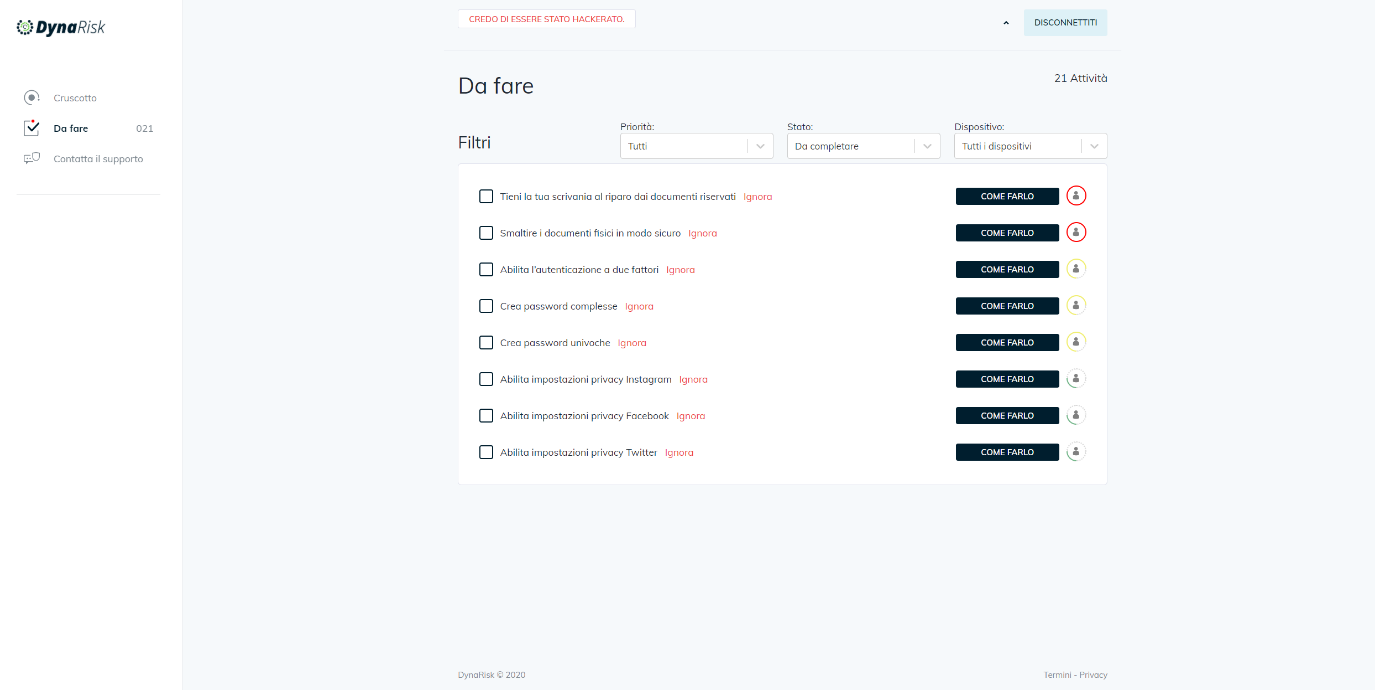Click user icon for privacy Facebook row

tap(1076, 415)
